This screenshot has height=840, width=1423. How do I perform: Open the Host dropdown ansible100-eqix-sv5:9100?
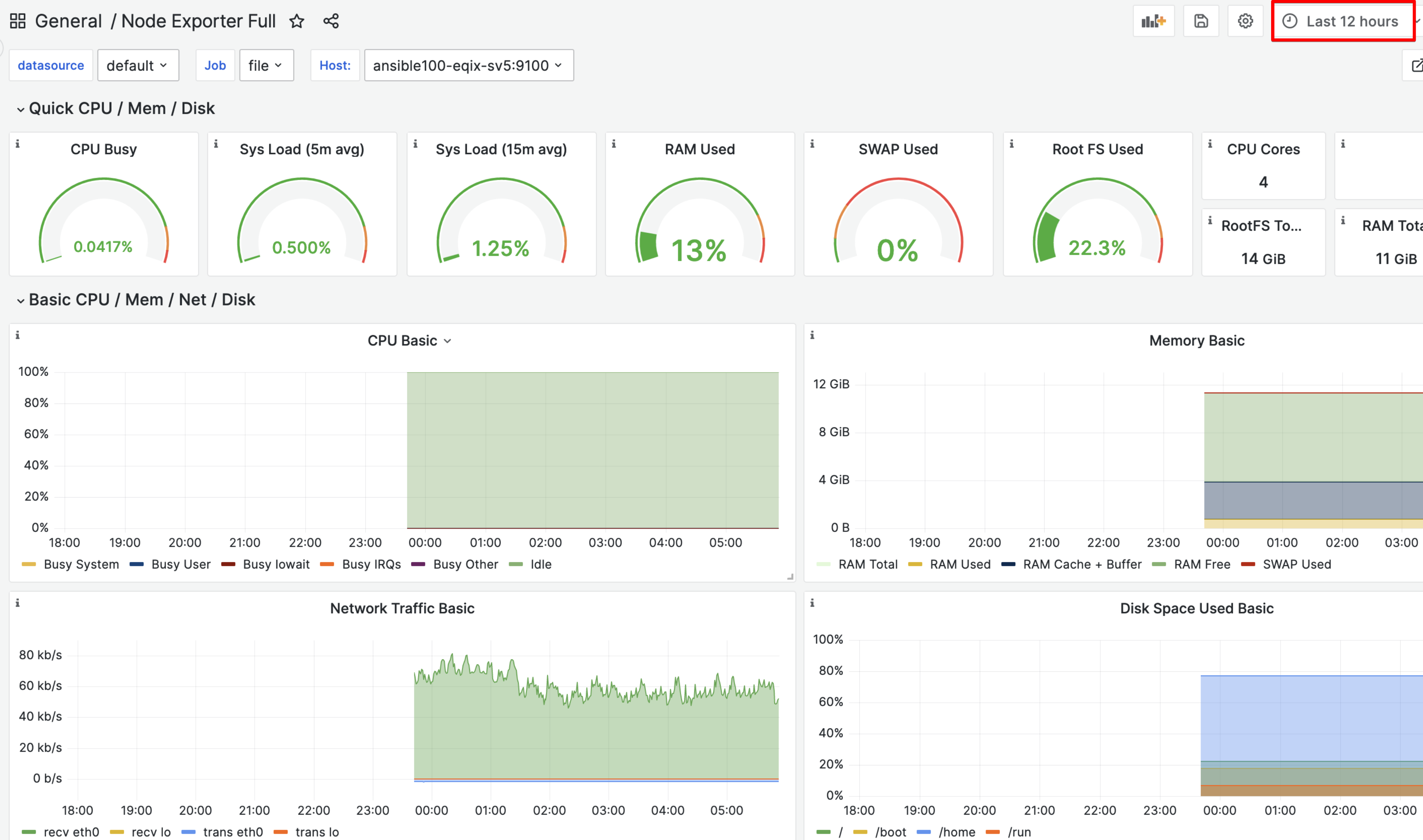[x=469, y=65]
